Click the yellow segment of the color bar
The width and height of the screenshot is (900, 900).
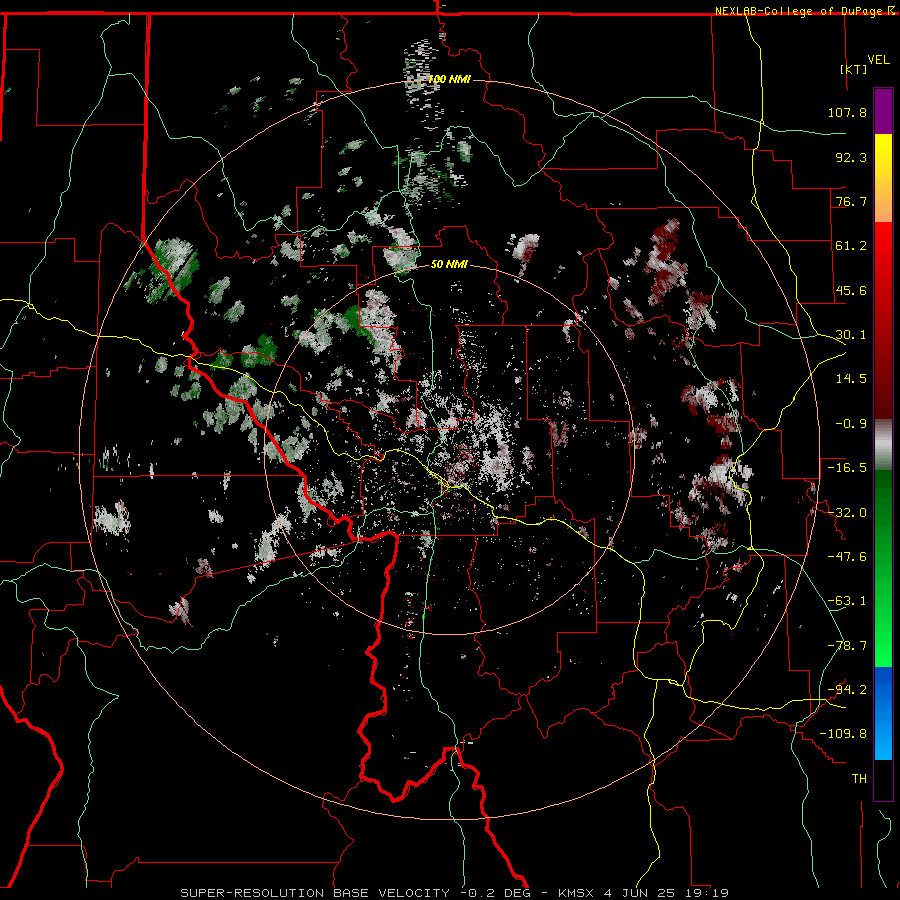(x=883, y=178)
